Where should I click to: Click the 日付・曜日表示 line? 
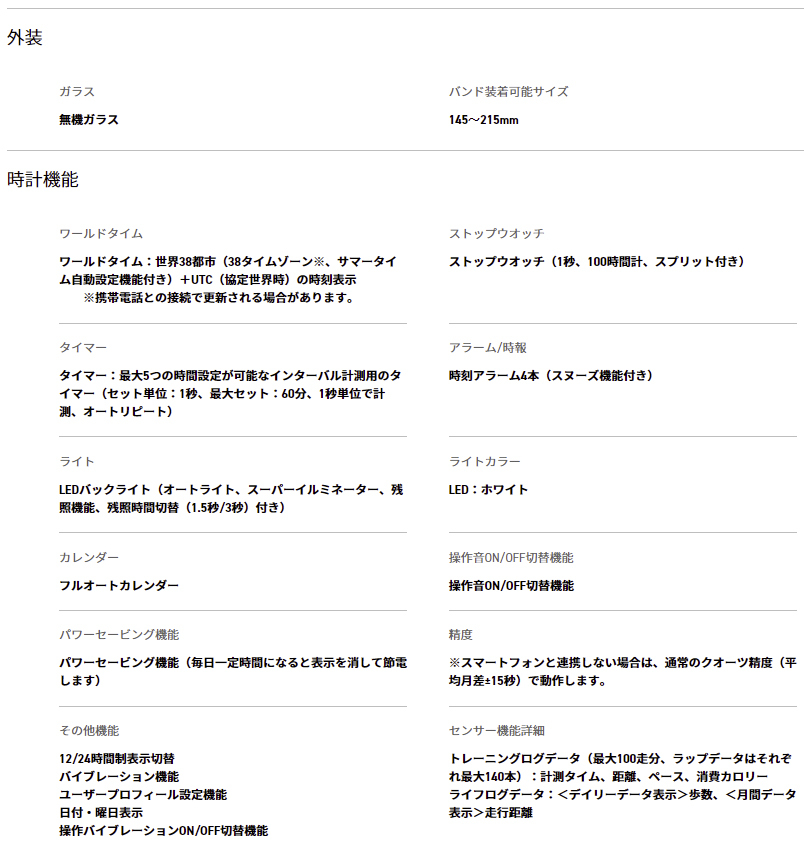coord(101,812)
